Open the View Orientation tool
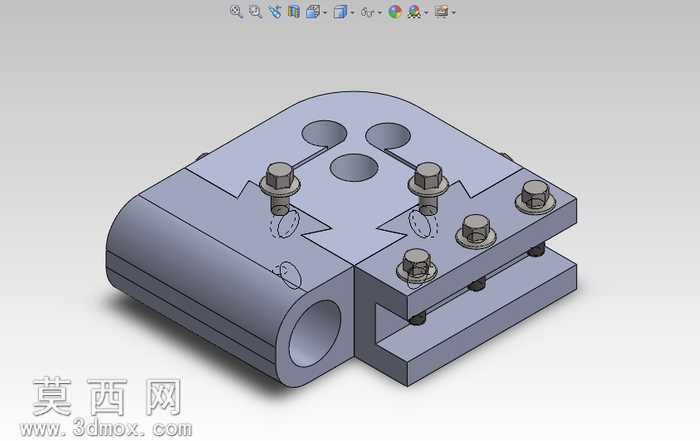Viewport: 700px width, 441px height. tap(313, 12)
